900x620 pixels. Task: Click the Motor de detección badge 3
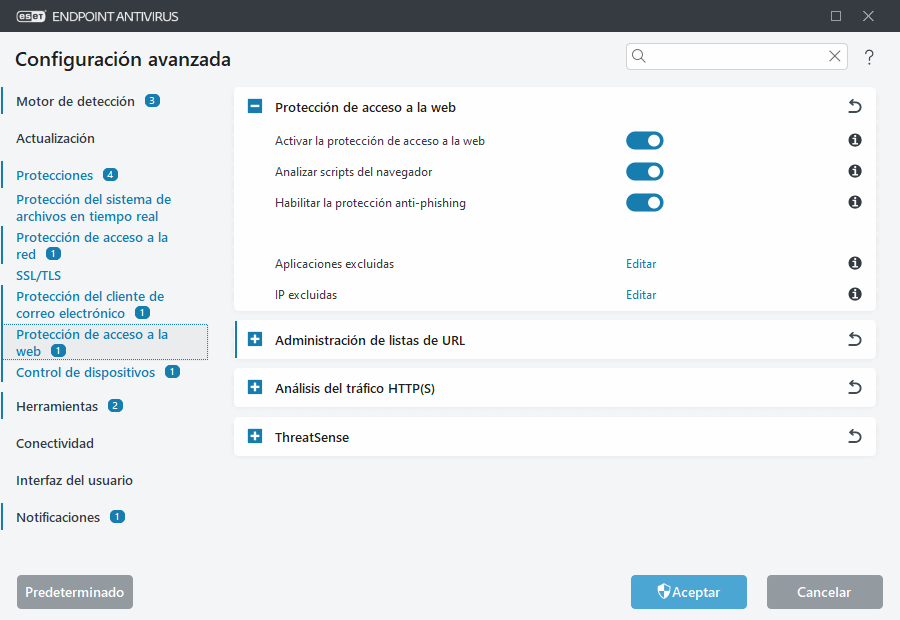click(x=152, y=100)
